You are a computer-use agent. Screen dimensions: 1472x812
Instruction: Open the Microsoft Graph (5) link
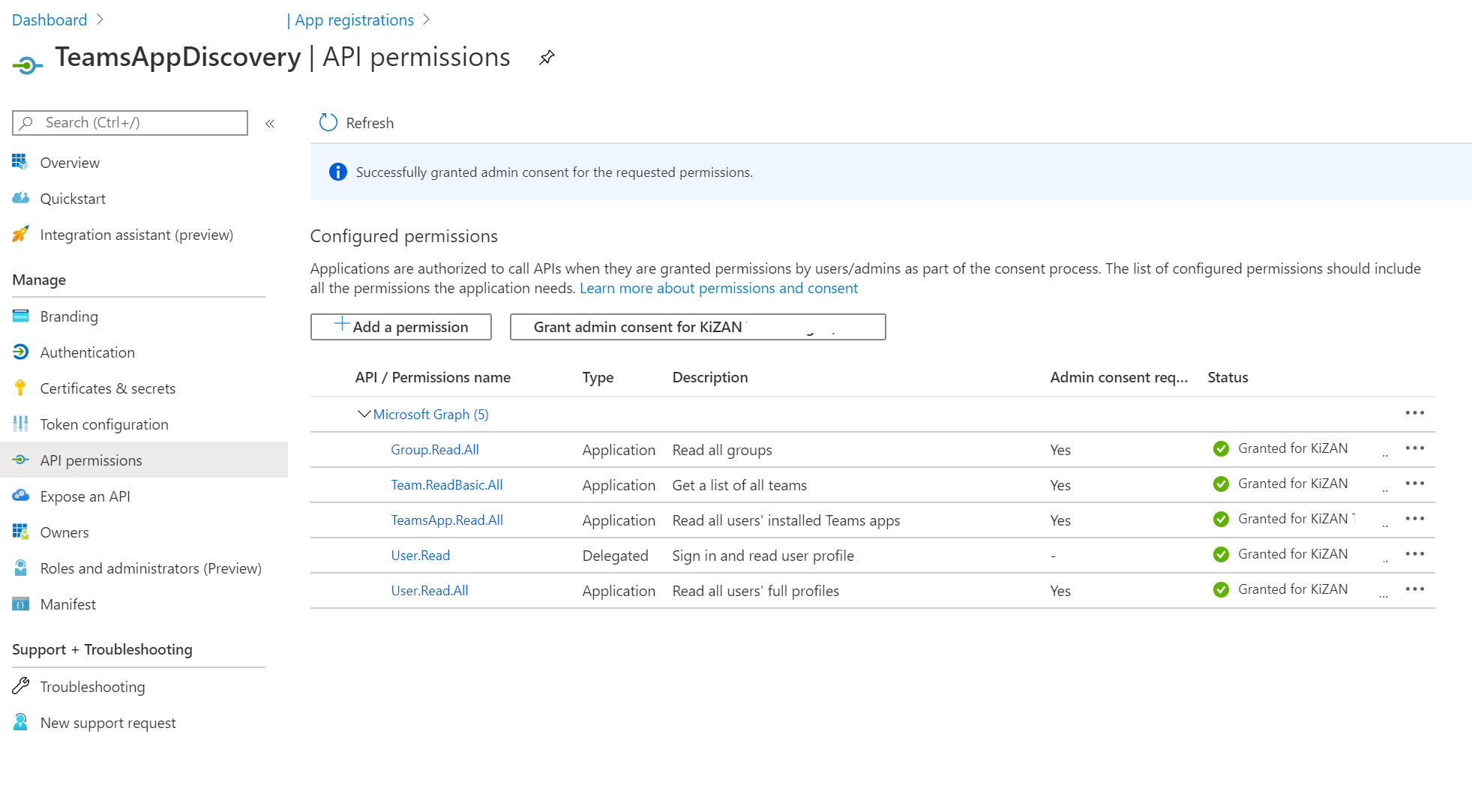point(431,415)
